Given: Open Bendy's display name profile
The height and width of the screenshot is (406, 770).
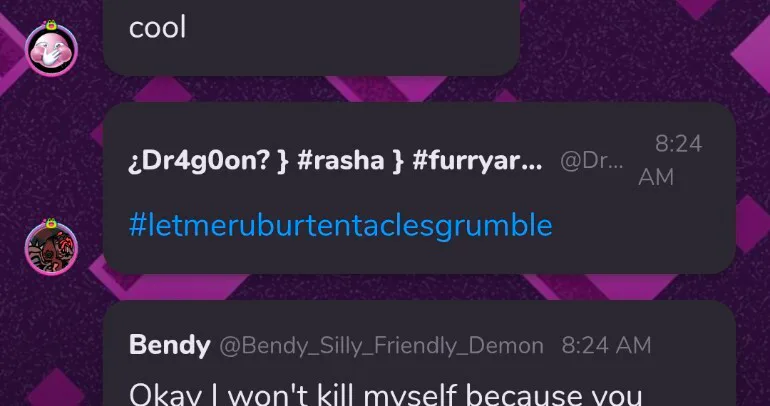Looking at the screenshot, I should pyautogui.click(x=169, y=346).
